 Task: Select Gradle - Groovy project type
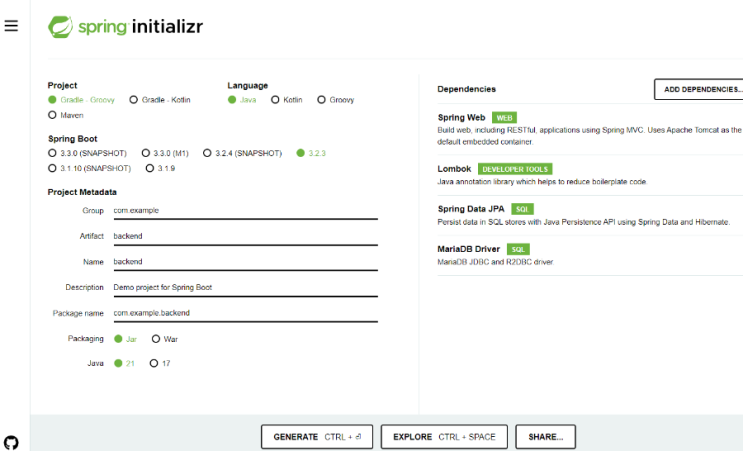(82, 100)
